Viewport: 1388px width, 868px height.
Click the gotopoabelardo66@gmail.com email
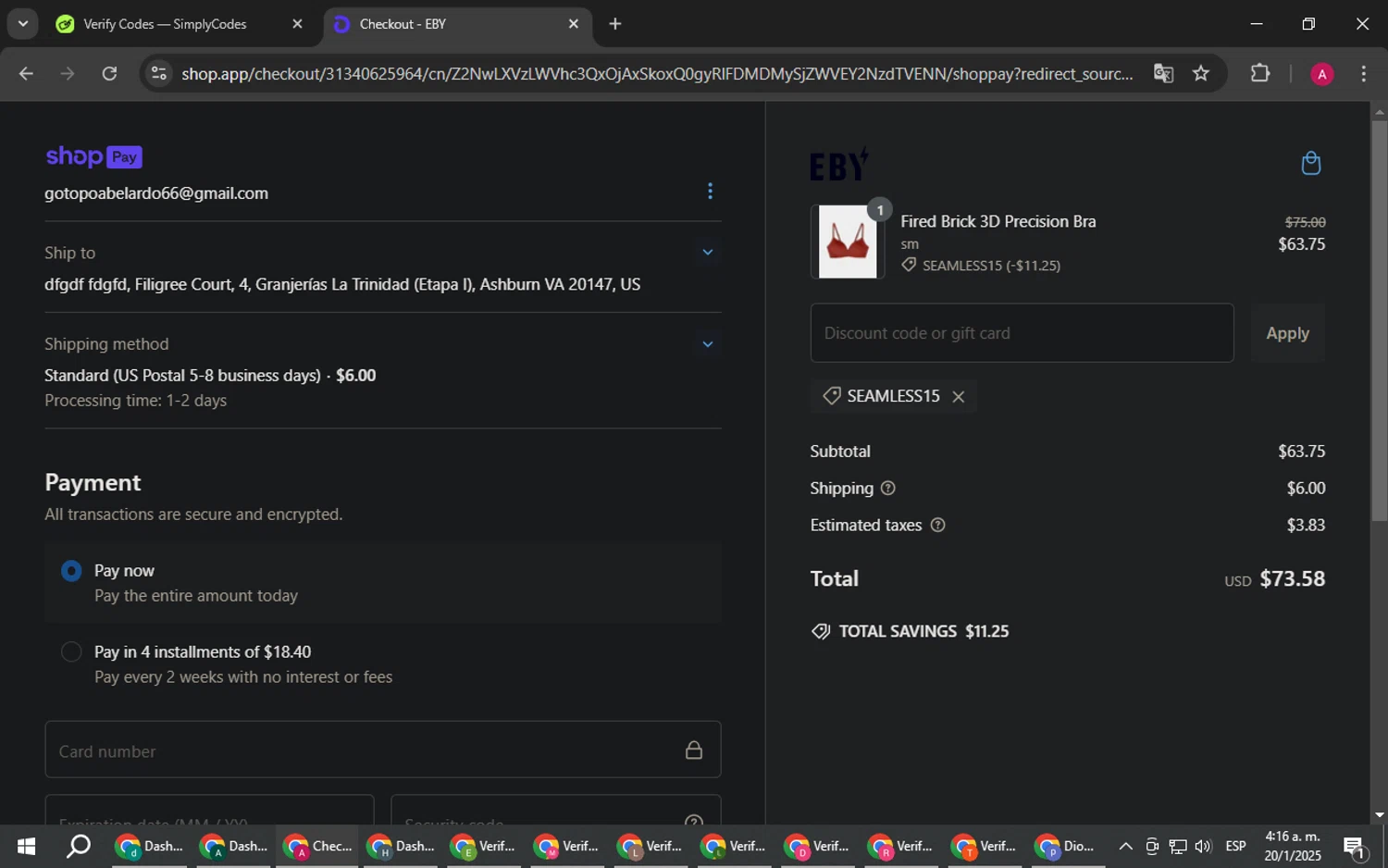(x=156, y=193)
